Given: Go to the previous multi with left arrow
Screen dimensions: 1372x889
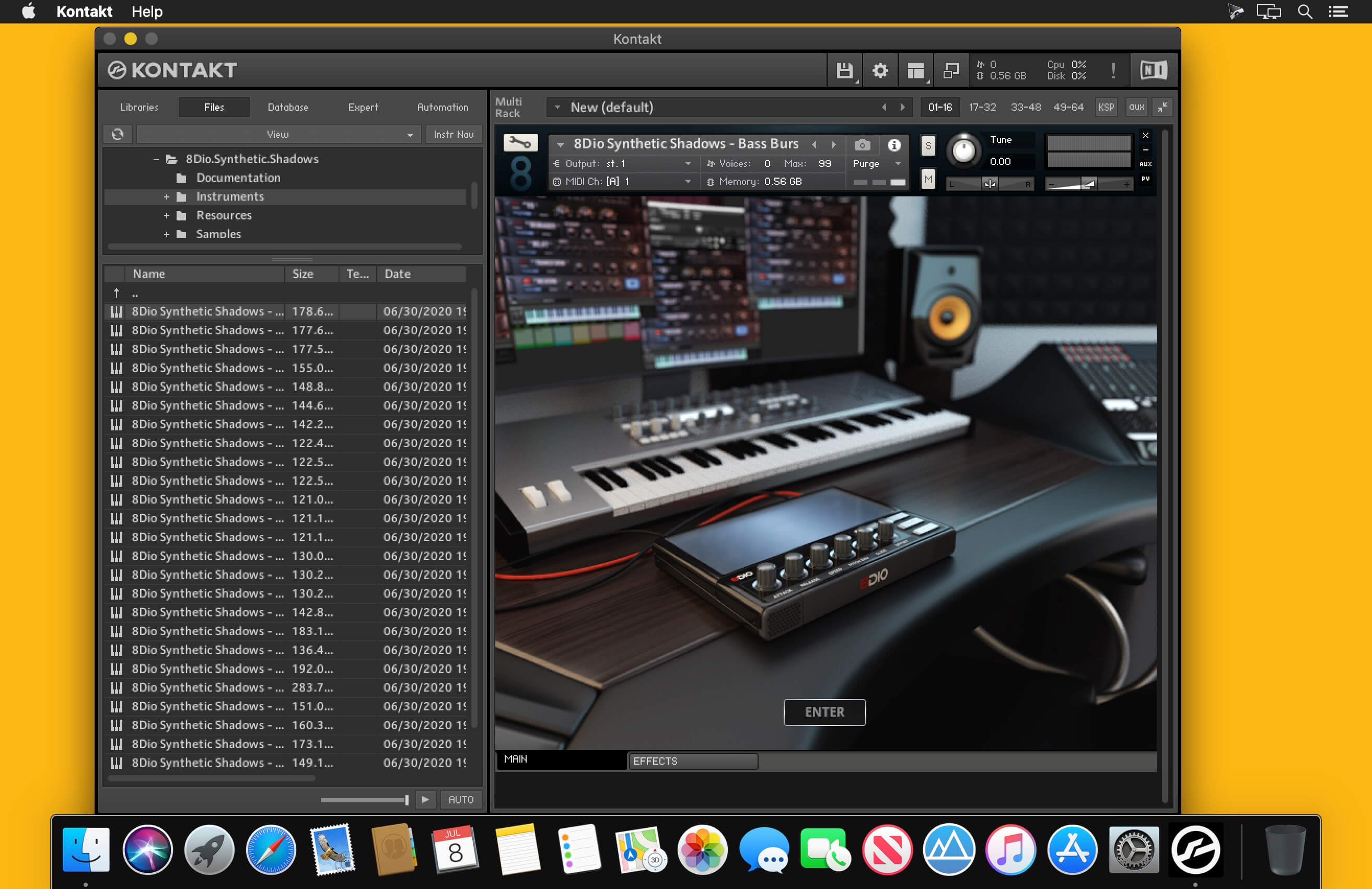Looking at the screenshot, I should [x=883, y=107].
